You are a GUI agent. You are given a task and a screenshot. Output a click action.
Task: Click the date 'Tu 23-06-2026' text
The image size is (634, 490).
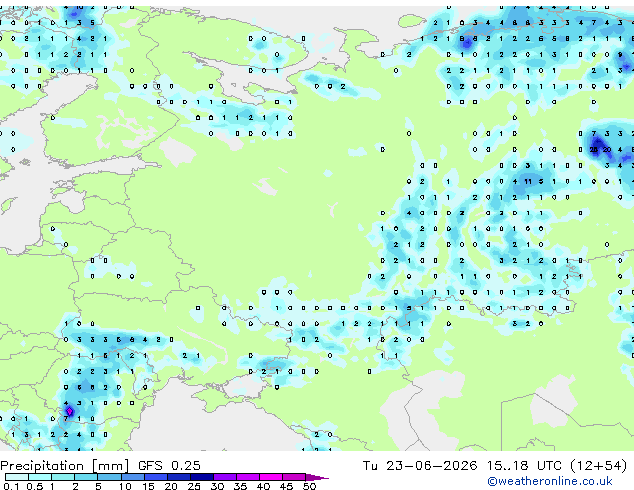[420, 466]
